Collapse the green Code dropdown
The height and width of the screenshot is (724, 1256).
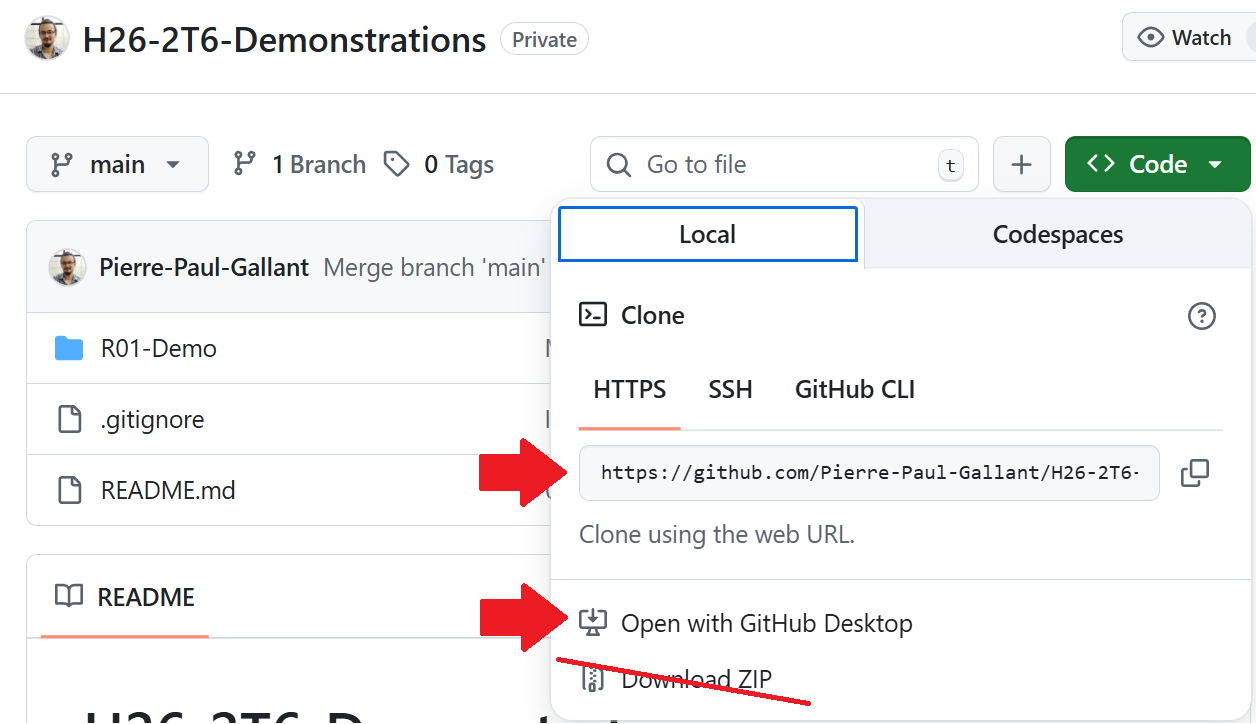click(1157, 164)
